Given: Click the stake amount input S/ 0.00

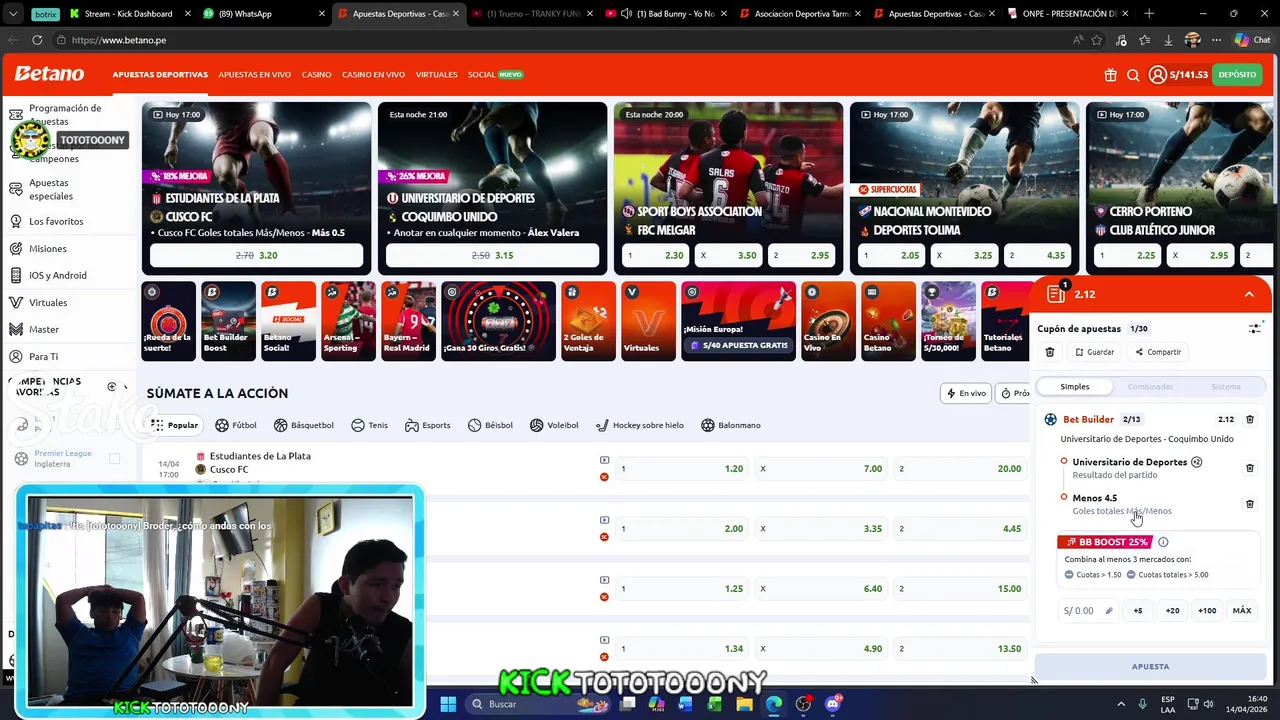Looking at the screenshot, I should 1089,610.
